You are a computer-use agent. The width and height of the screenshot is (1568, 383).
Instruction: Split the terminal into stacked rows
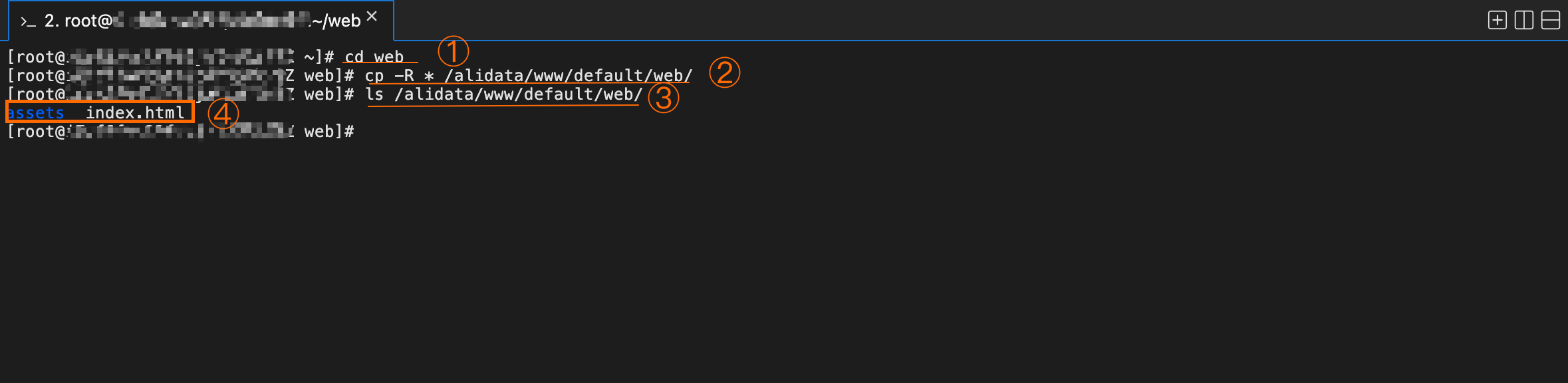point(1550,21)
